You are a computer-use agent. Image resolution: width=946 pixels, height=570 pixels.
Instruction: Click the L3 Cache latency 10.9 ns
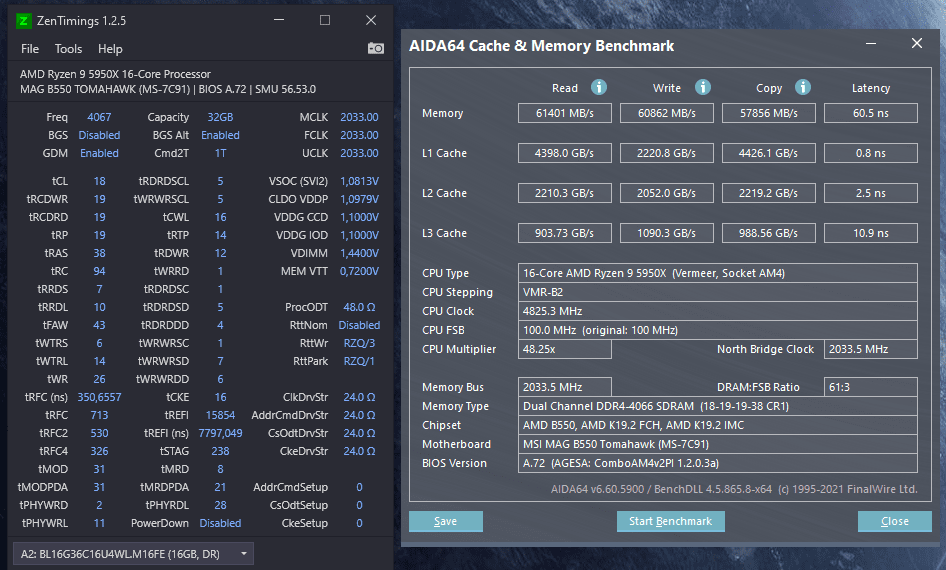pyautogui.click(x=871, y=233)
